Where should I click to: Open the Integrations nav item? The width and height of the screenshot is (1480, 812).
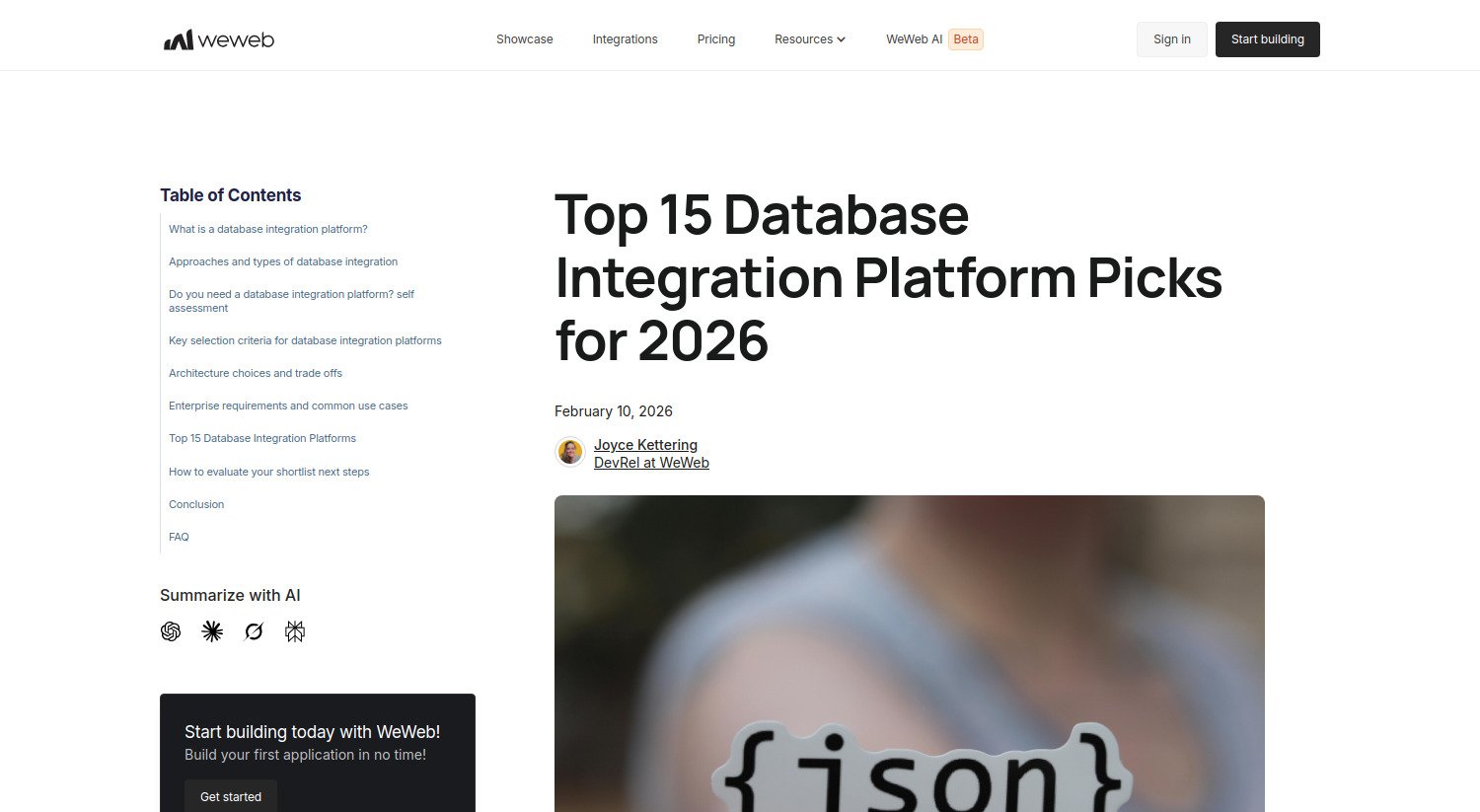[x=625, y=39]
